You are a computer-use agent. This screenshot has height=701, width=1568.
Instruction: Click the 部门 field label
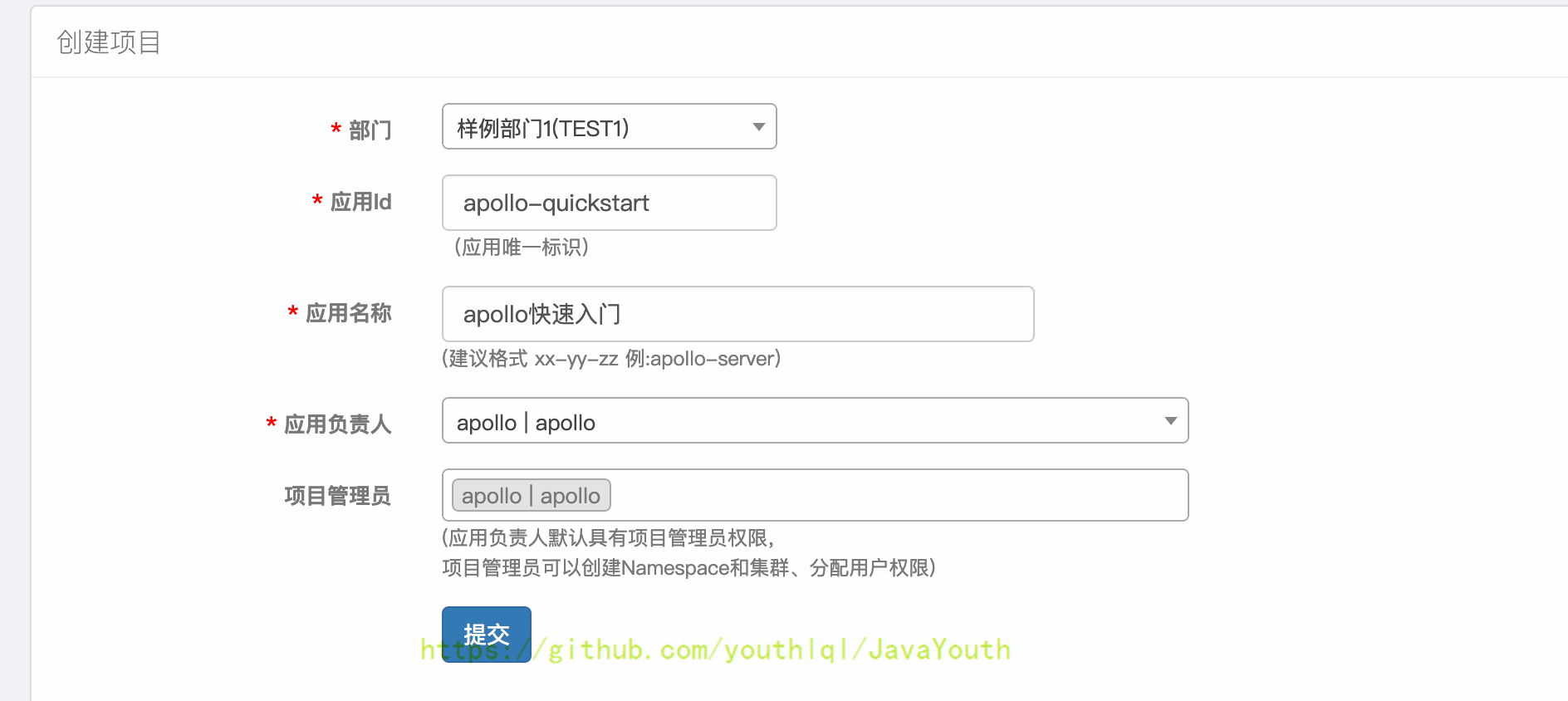point(370,130)
